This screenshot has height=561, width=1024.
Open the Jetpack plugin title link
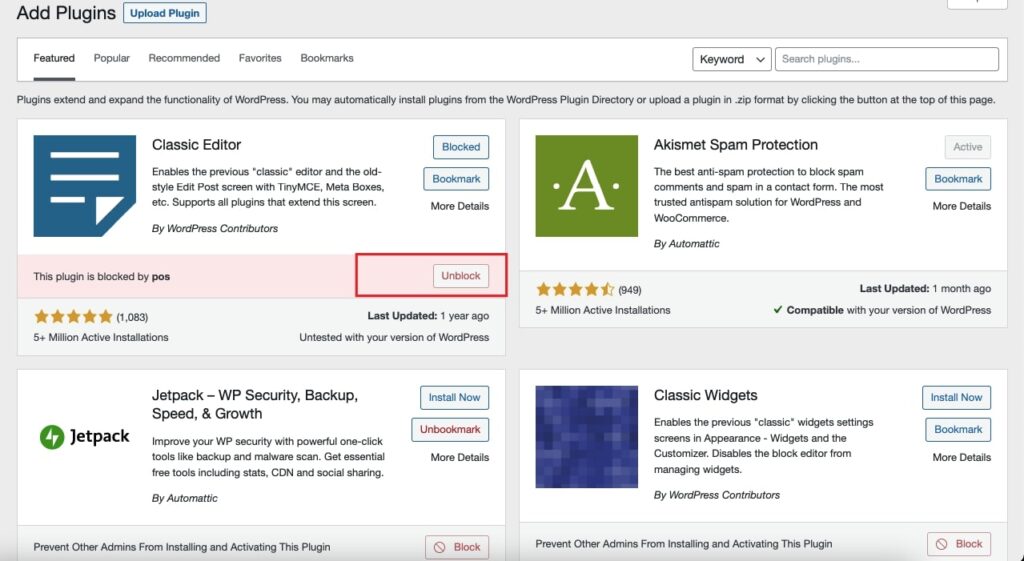pyautogui.click(x=255, y=404)
